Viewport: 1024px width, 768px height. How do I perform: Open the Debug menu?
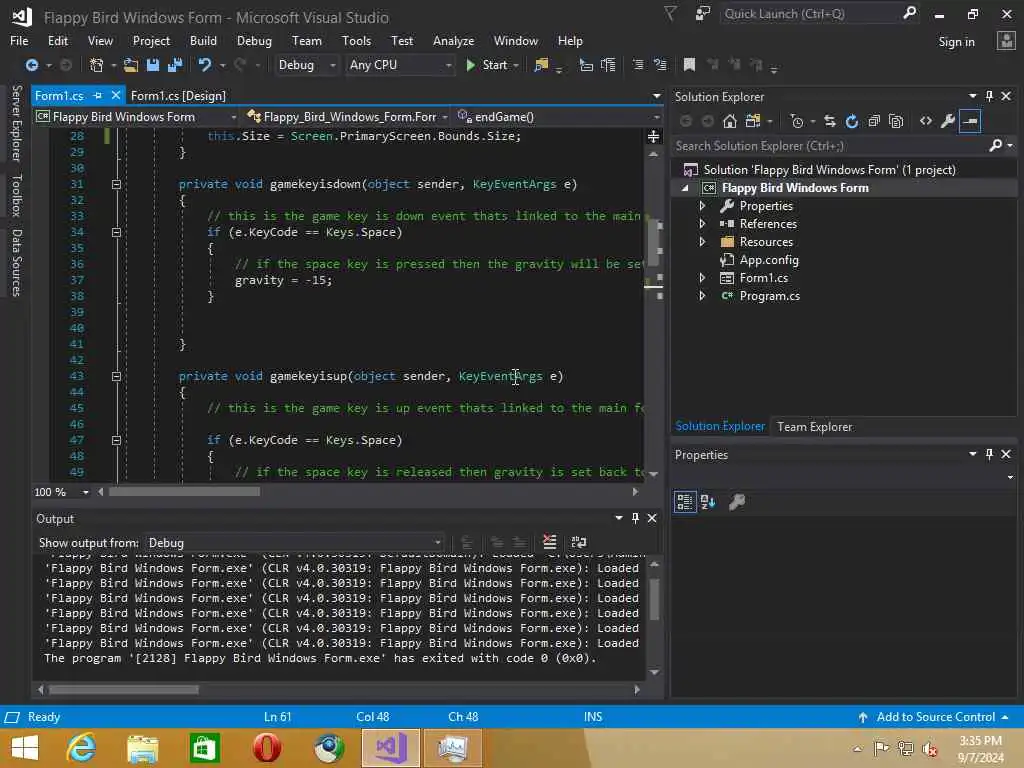254,40
